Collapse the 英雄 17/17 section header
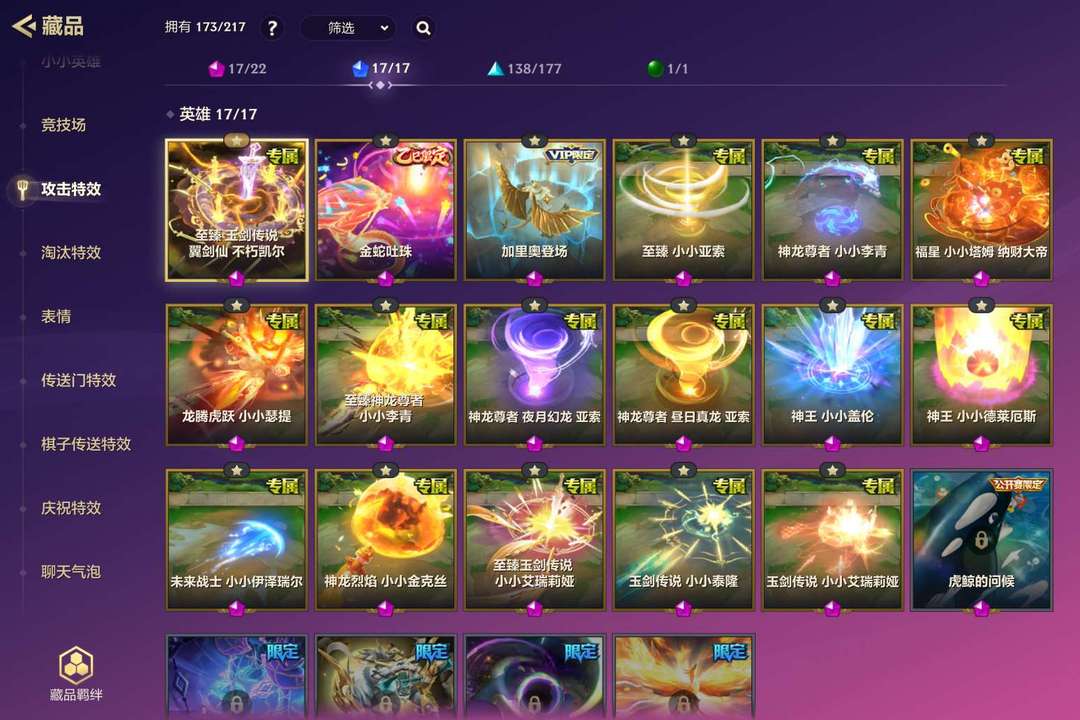This screenshot has width=1080, height=720. (213, 114)
